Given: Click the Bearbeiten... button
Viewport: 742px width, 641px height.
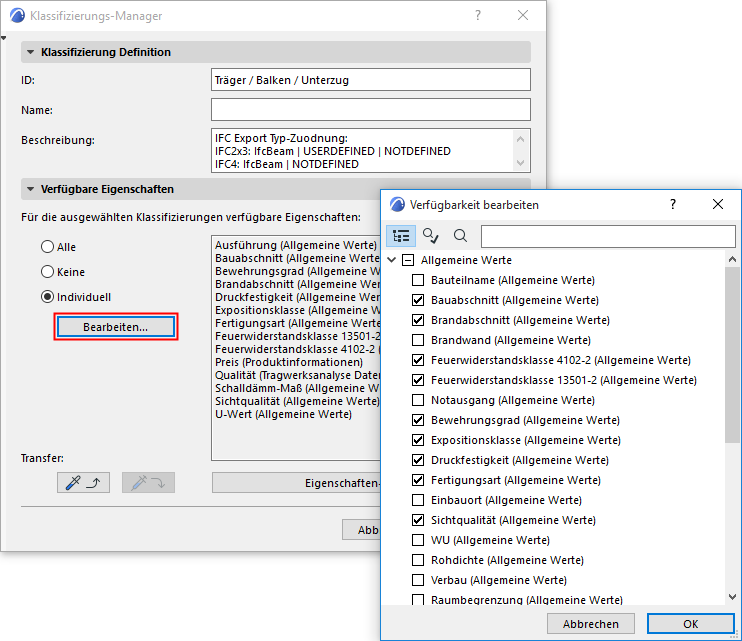Looking at the screenshot, I should point(116,326).
